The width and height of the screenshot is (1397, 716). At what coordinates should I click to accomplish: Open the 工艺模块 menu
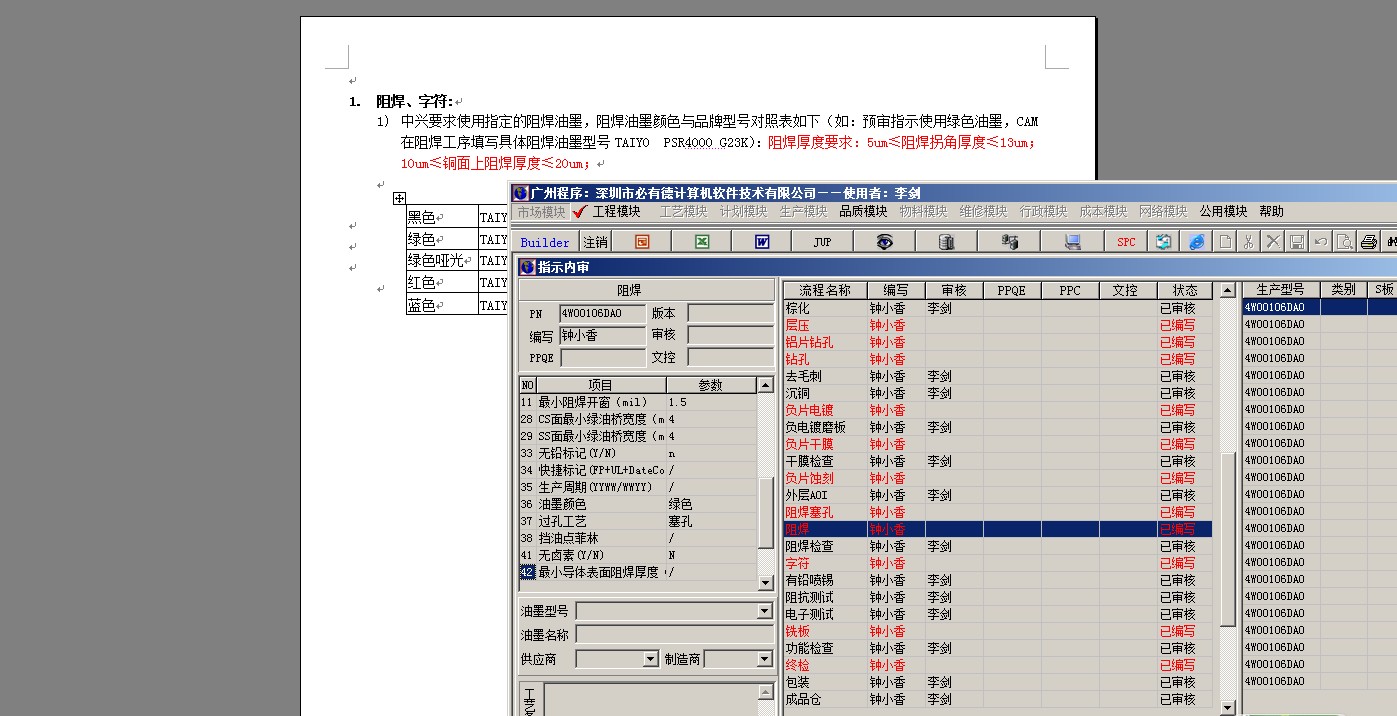pyautogui.click(x=683, y=212)
